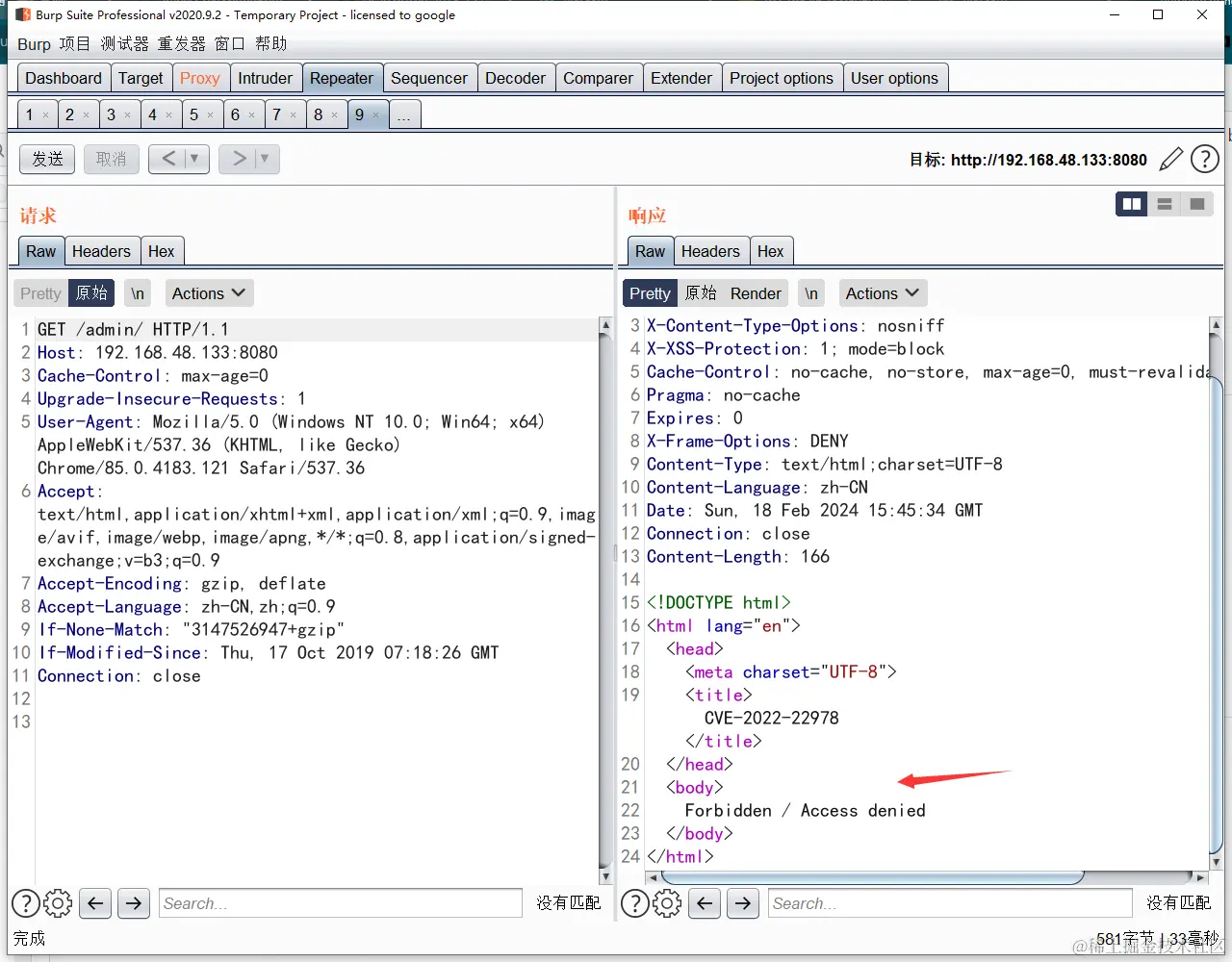Close Repeater tab 3
The height and width of the screenshot is (962, 1232).
pos(127,115)
